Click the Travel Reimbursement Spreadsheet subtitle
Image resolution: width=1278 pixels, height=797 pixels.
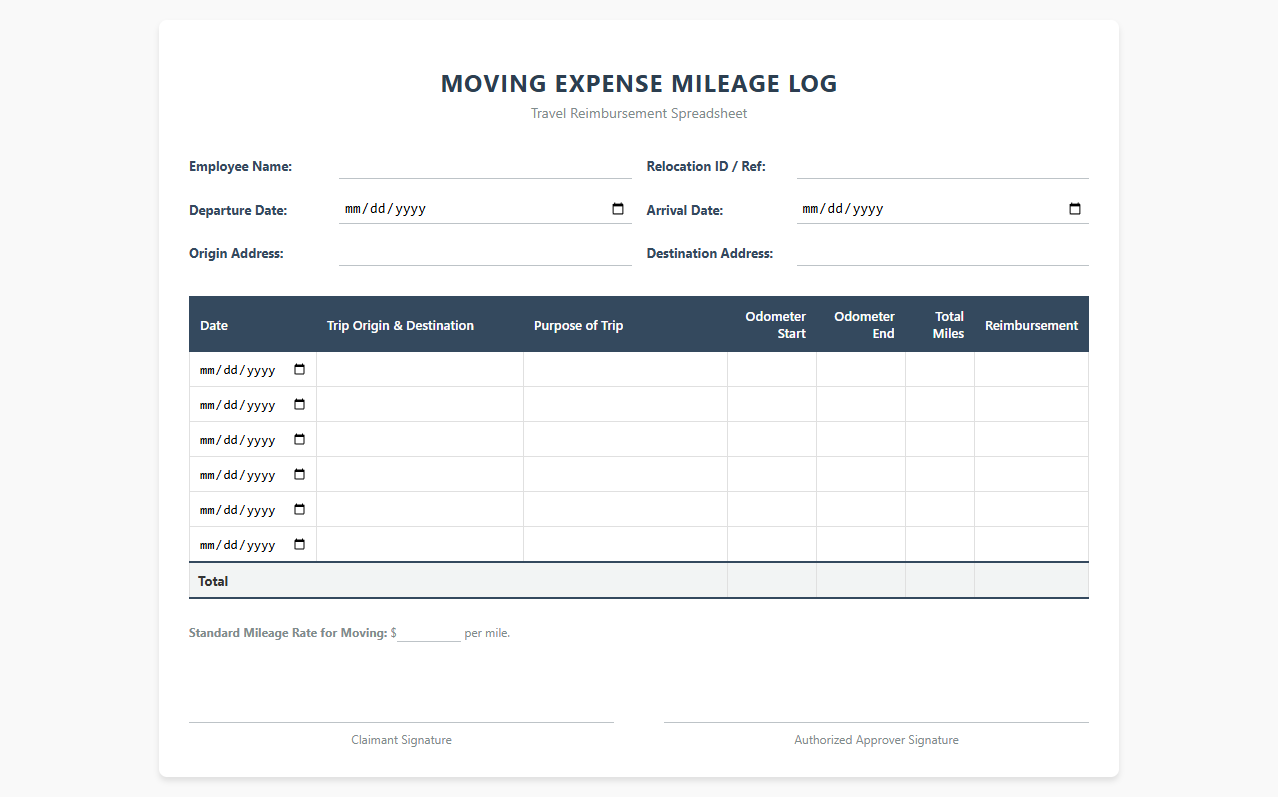coord(639,113)
